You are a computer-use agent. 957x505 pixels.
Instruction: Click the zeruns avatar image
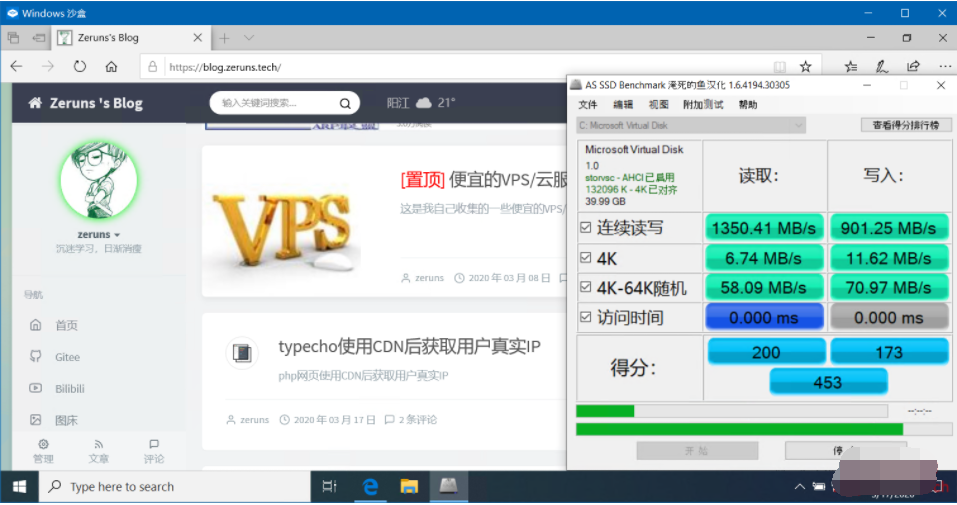pyautogui.click(x=99, y=180)
